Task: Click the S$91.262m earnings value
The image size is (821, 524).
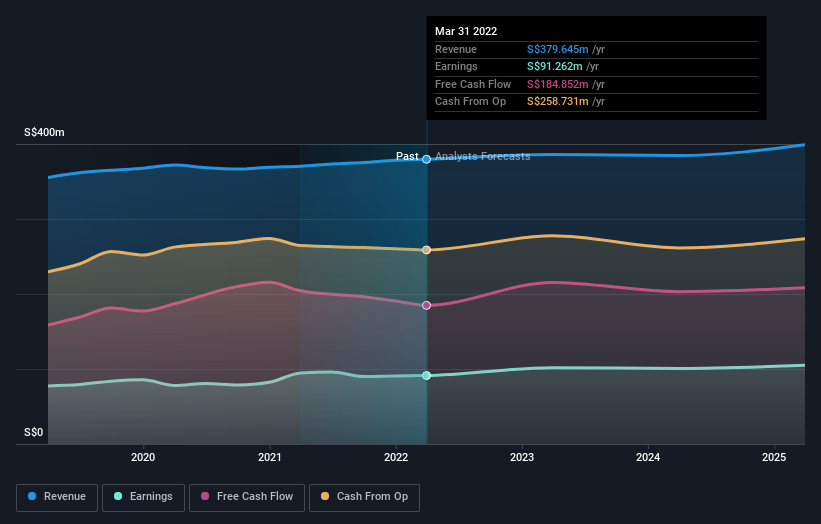Action: [x=554, y=66]
